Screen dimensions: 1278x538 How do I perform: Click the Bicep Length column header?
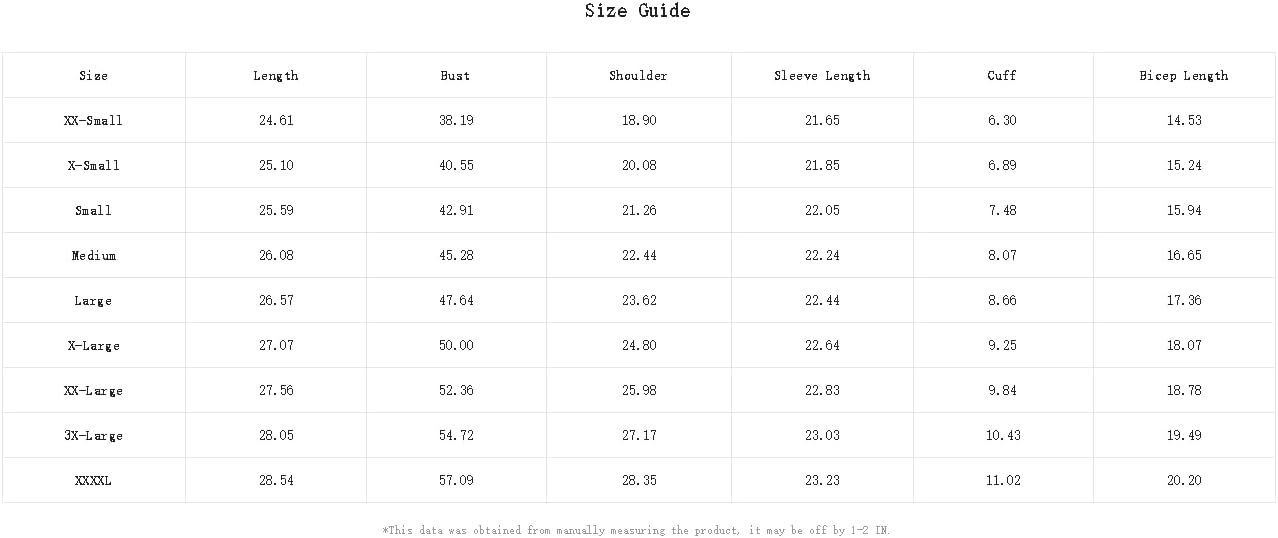[1184, 76]
